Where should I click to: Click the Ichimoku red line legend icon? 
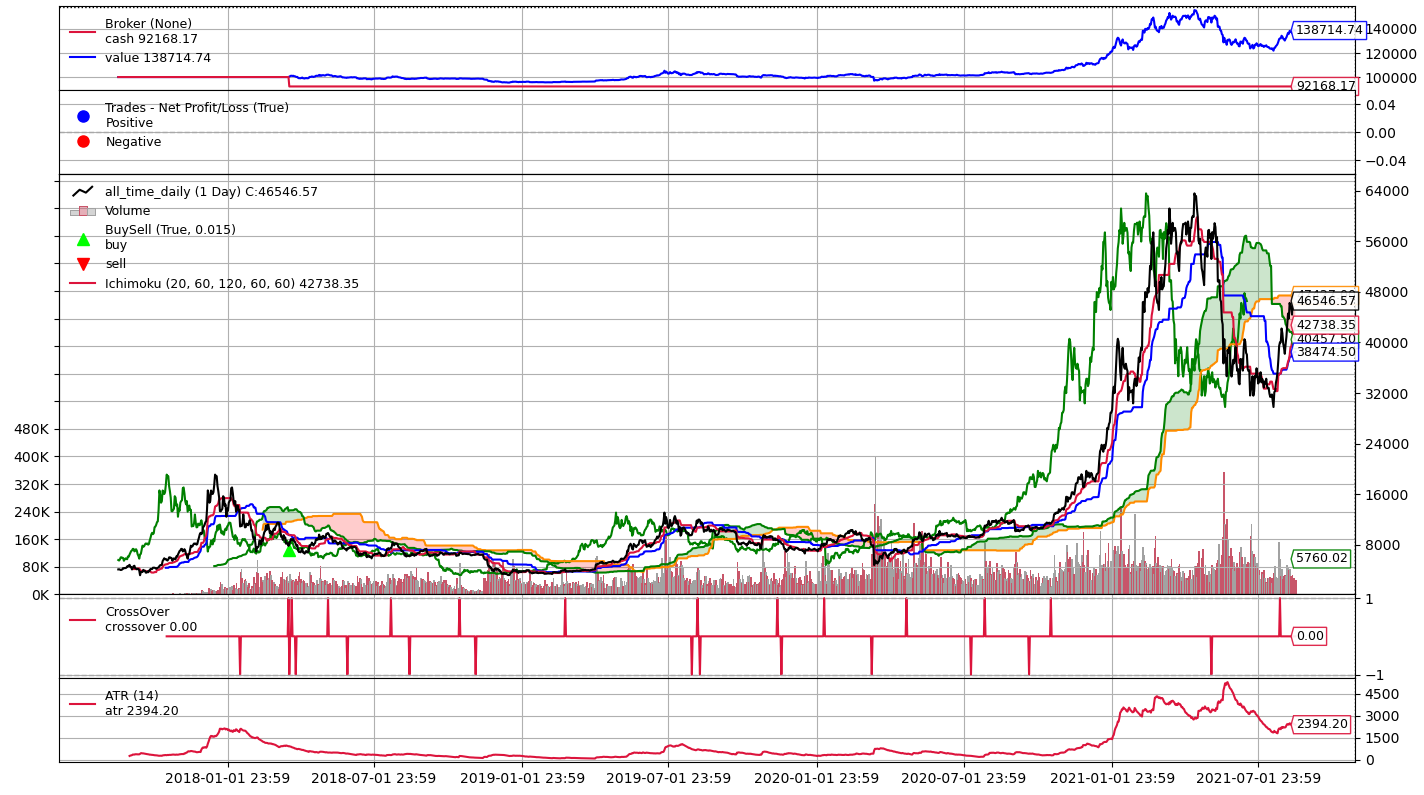pyautogui.click(x=83, y=284)
